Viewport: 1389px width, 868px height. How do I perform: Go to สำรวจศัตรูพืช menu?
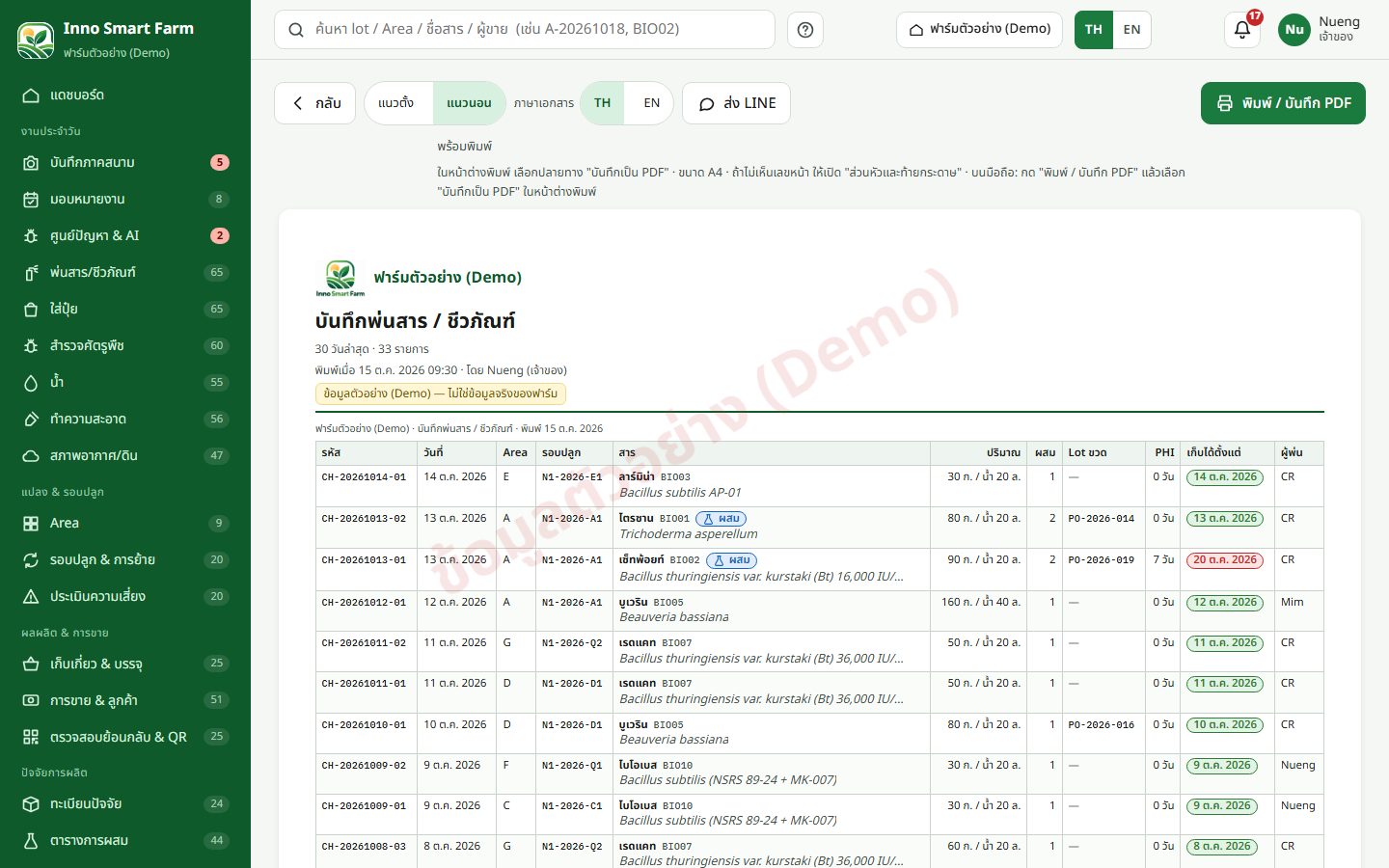[125, 346]
